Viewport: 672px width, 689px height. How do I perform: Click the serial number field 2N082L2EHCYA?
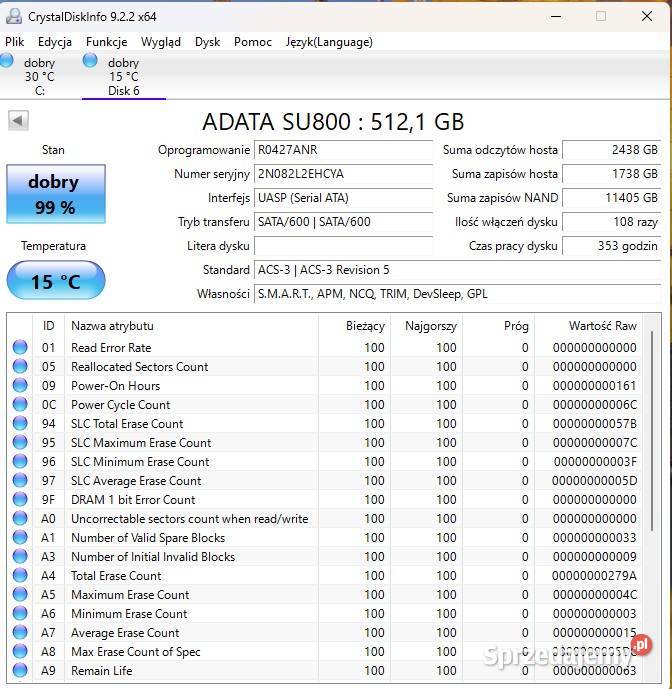click(344, 174)
